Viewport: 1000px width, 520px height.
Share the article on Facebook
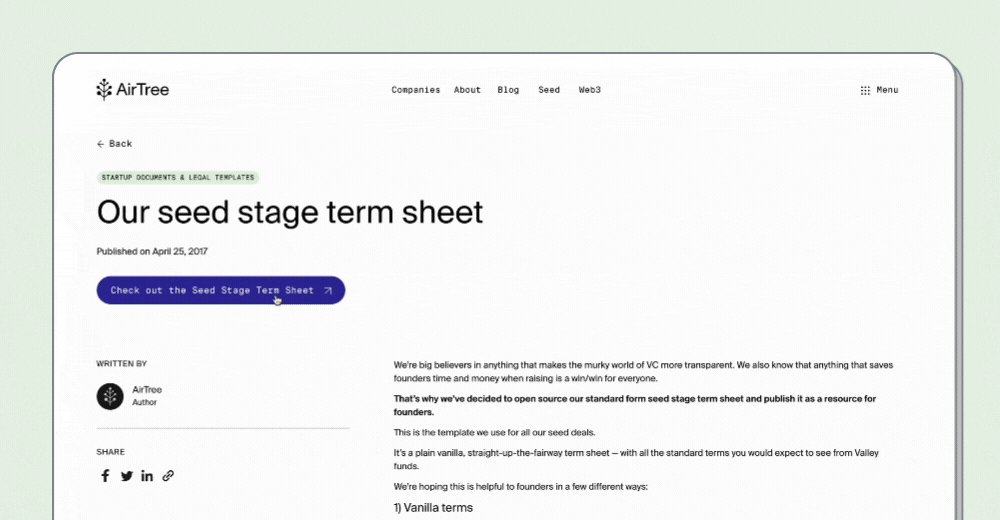click(105, 476)
